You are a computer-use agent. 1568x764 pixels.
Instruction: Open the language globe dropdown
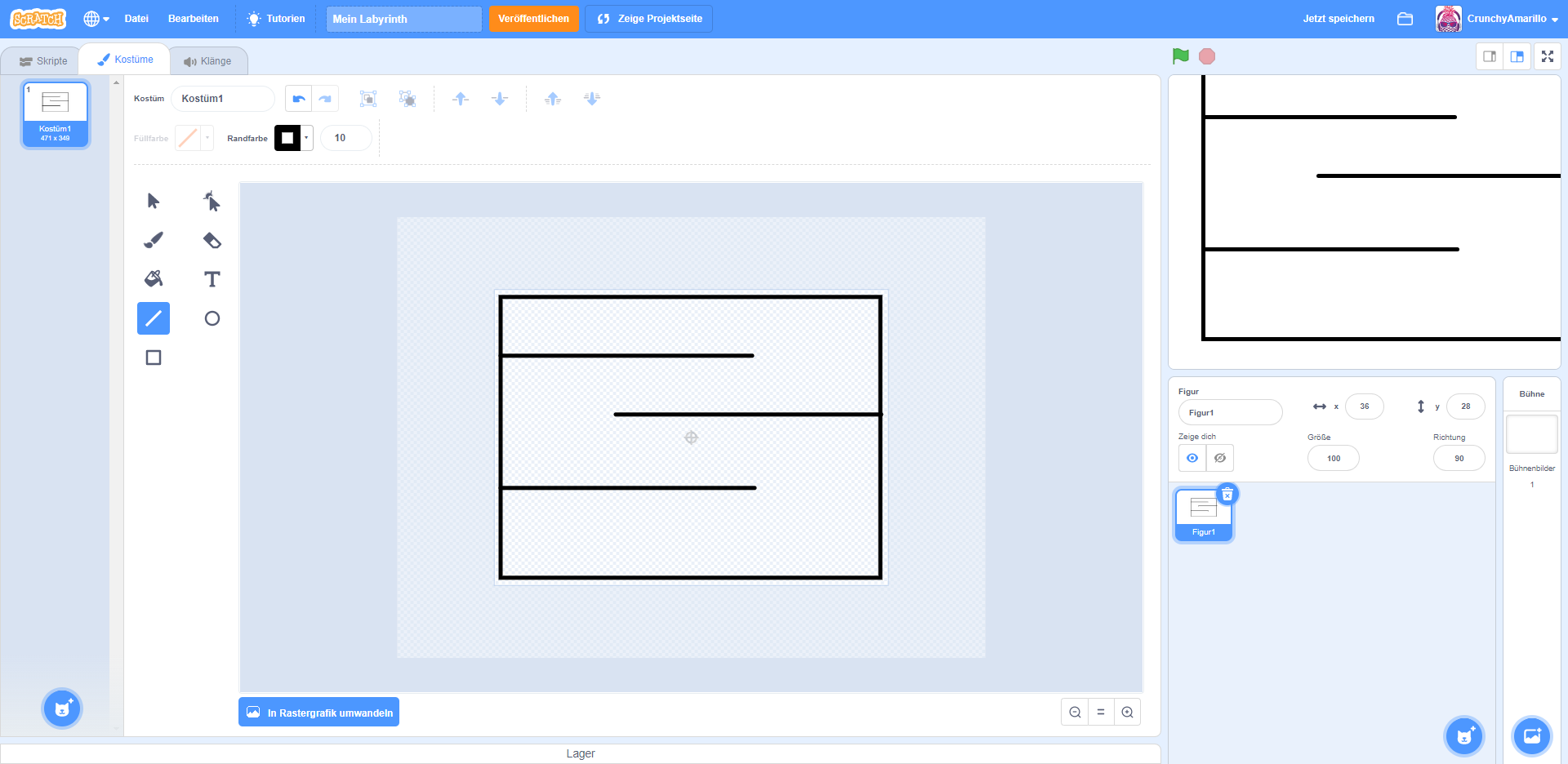[96, 19]
